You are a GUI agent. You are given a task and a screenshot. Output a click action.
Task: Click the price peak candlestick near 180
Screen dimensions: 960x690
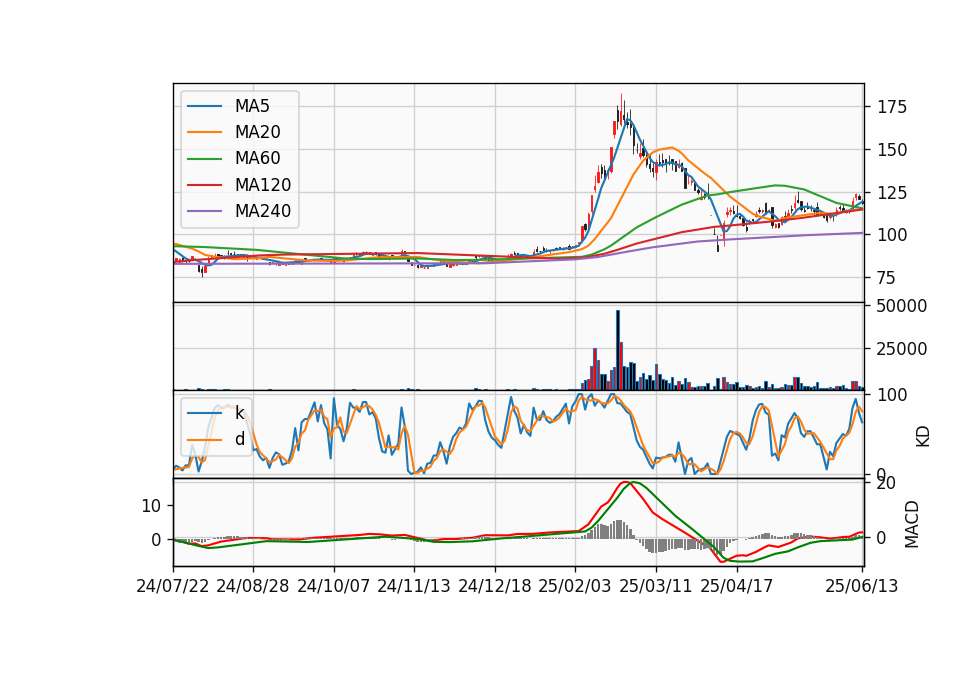(621, 110)
